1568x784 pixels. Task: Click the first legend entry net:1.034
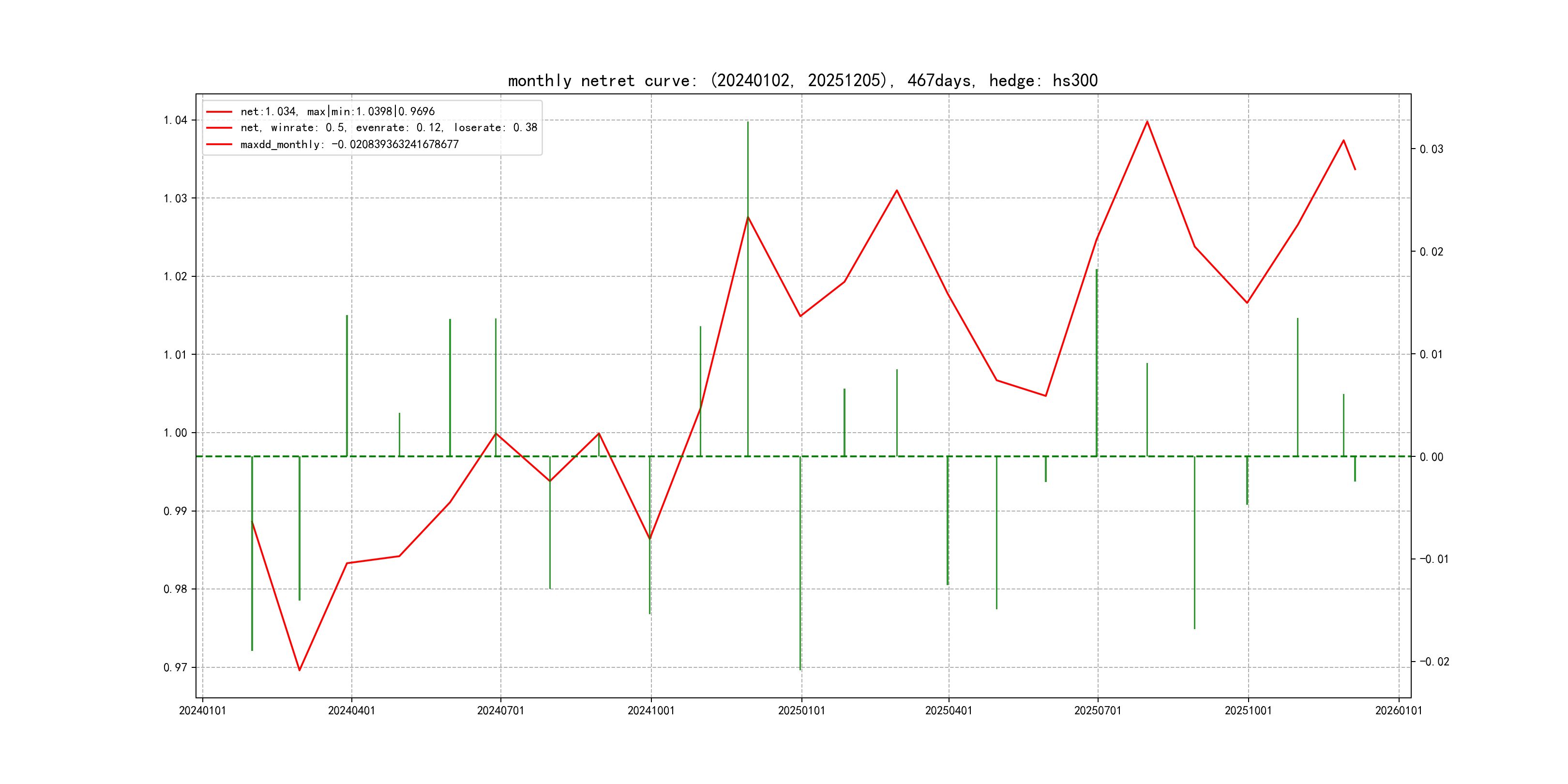pyautogui.click(x=337, y=111)
